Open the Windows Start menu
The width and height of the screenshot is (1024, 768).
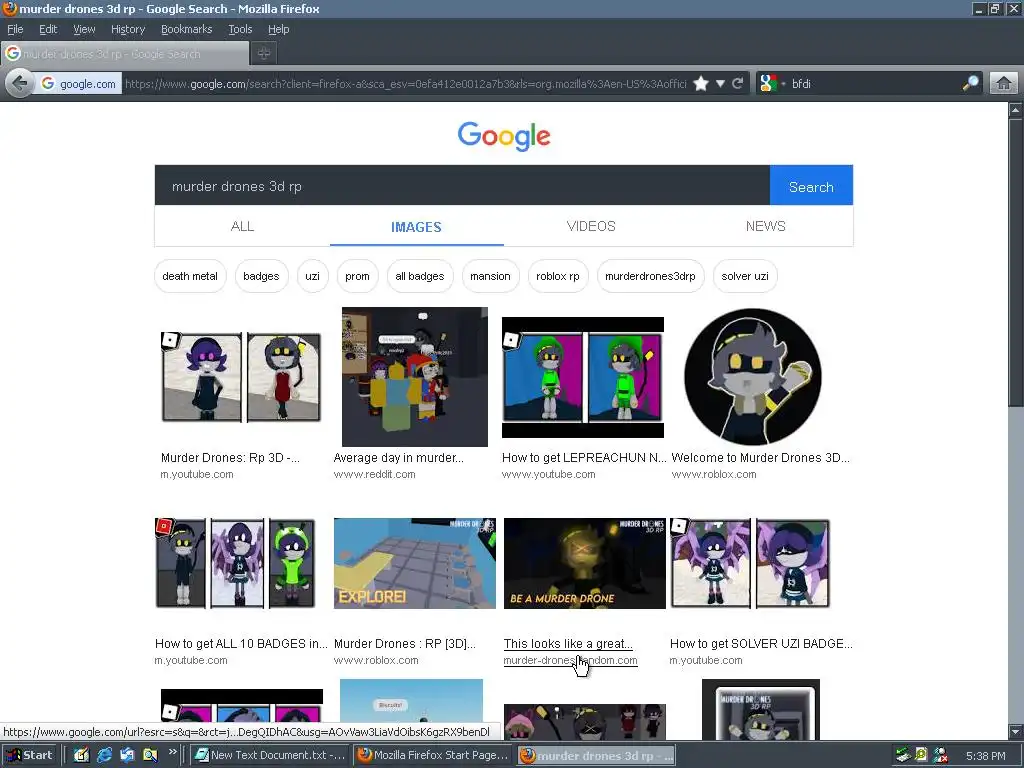click(x=29, y=755)
